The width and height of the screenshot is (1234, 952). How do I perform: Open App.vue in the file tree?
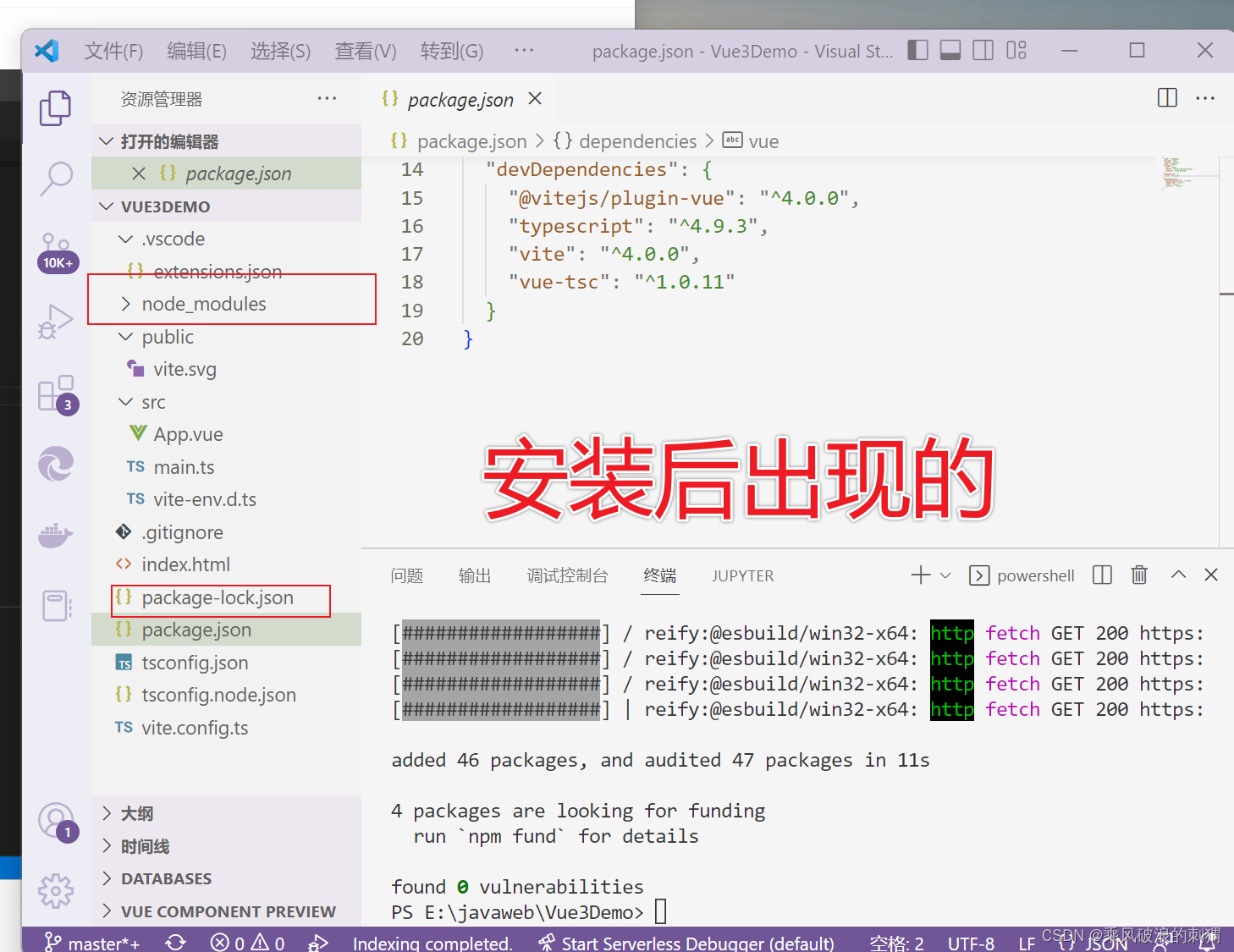(226, 434)
